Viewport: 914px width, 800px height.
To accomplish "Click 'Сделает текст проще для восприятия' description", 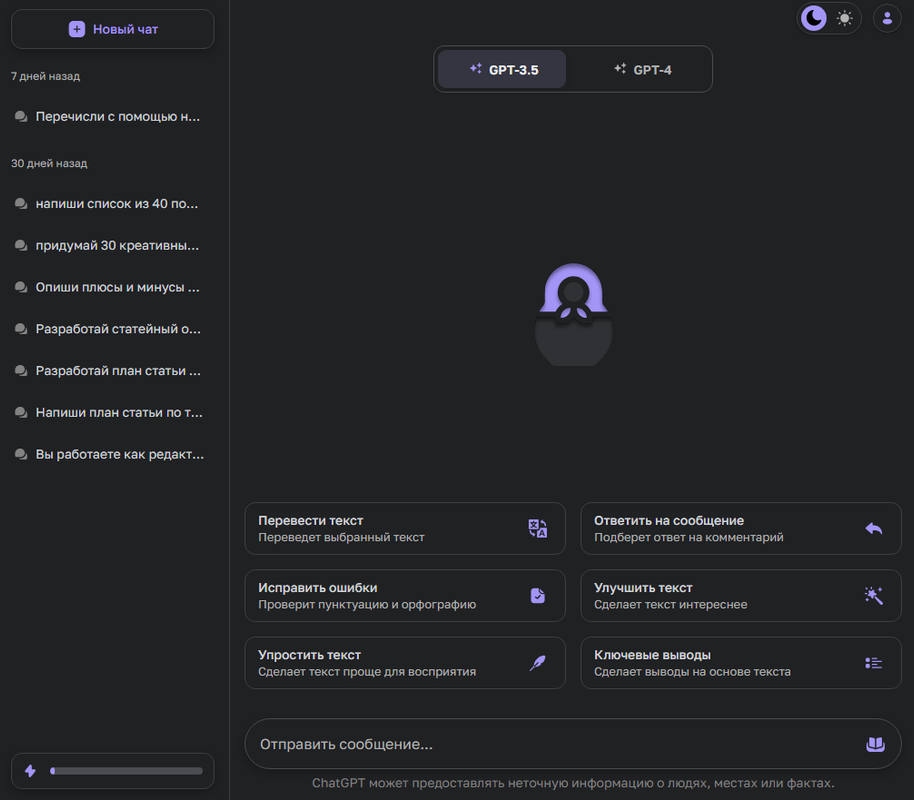I will click(367, 672).
